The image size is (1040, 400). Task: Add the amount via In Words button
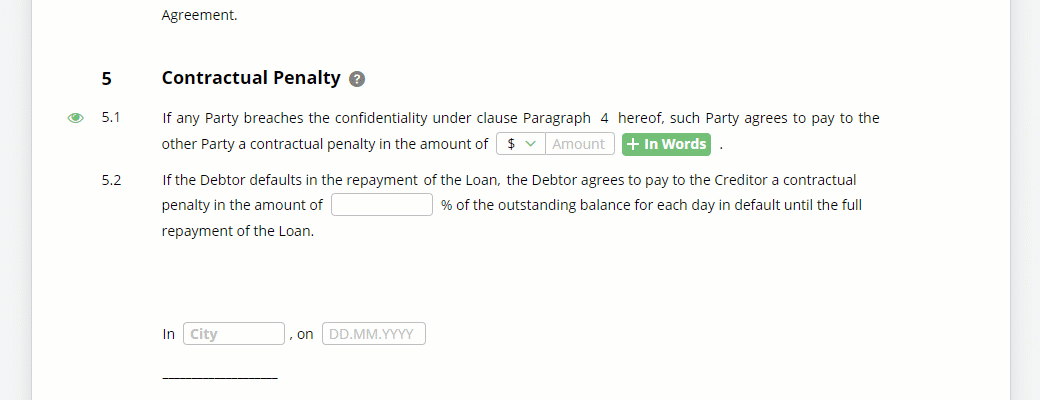(x=666, y=144)
